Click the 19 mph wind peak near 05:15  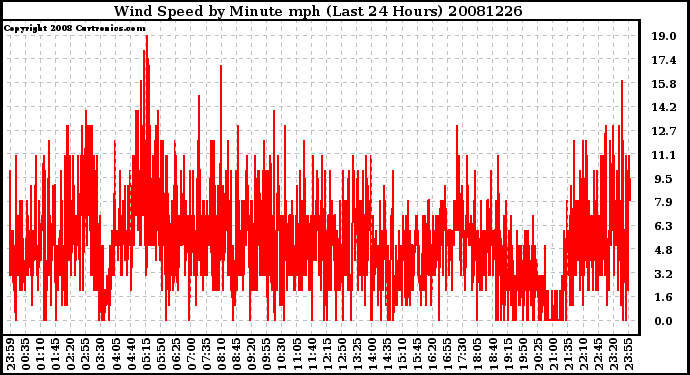147,37
